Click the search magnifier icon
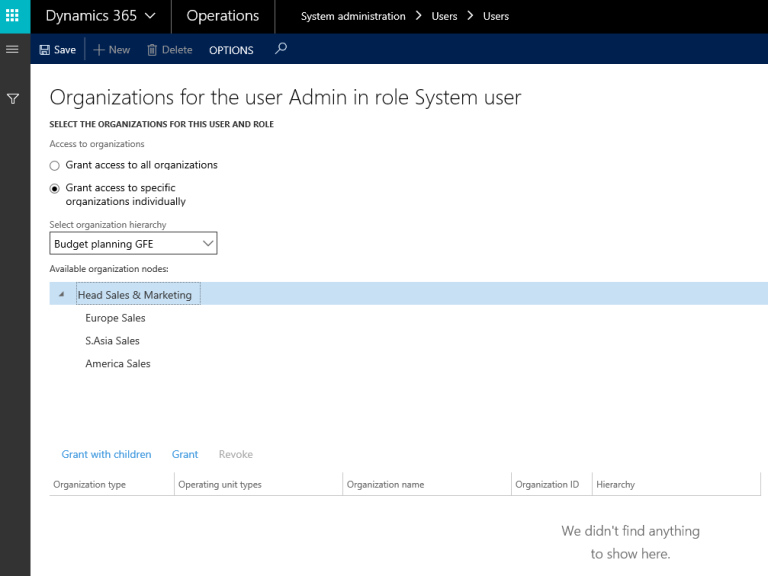 tap(281, 48)
